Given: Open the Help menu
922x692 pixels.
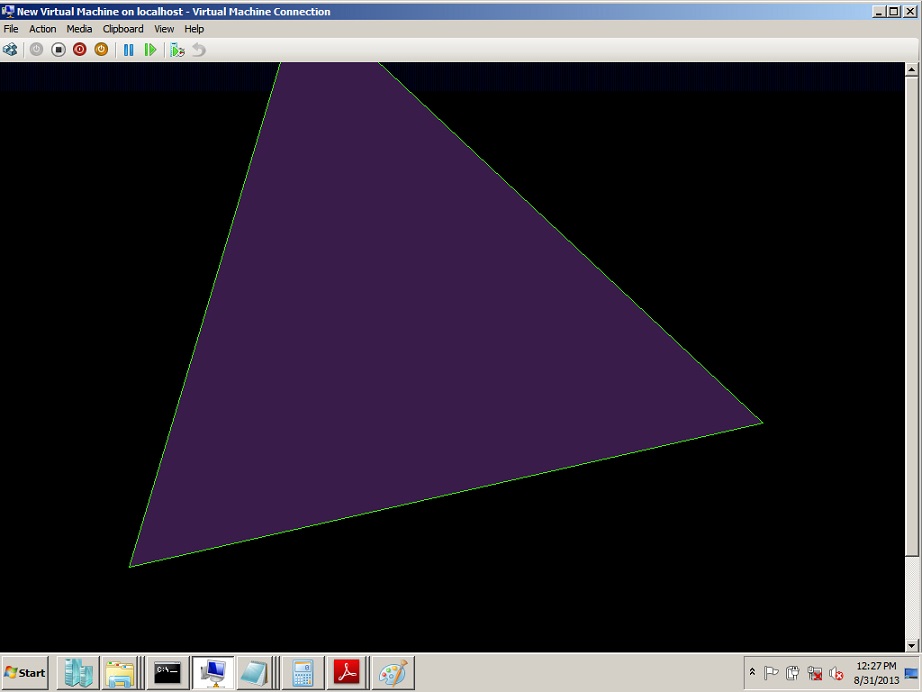Looking at the screenshot, I should [194, 29].
